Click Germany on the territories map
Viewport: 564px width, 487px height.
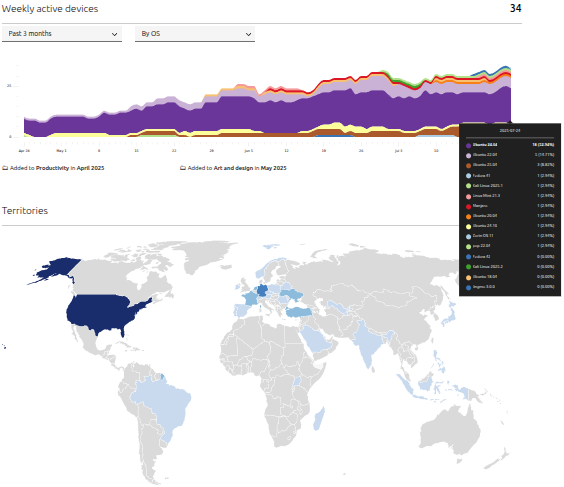click(x=263, y=290)
